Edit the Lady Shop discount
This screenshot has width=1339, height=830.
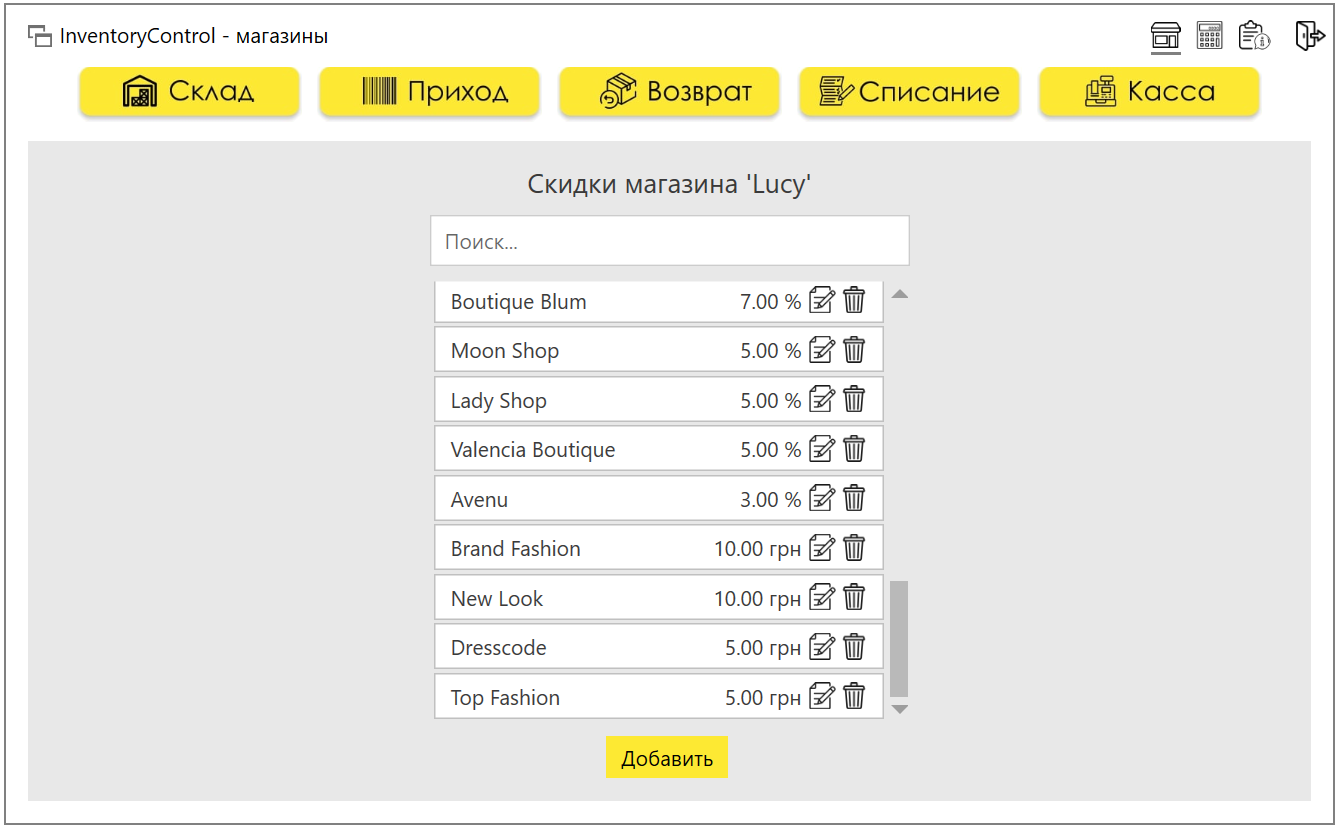(821, 399)
